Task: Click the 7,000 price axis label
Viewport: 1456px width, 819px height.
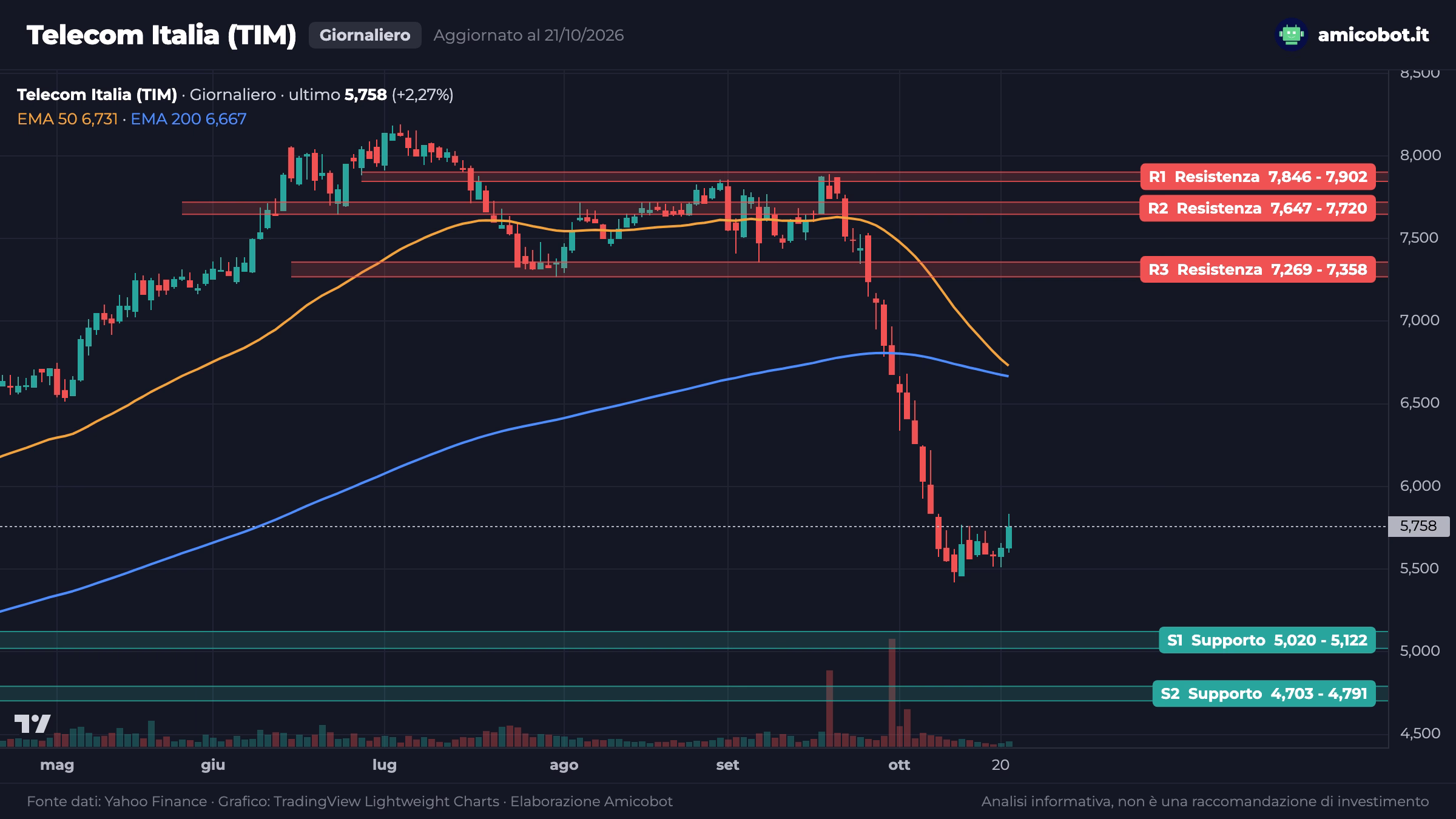Action: pos(1420,320)
